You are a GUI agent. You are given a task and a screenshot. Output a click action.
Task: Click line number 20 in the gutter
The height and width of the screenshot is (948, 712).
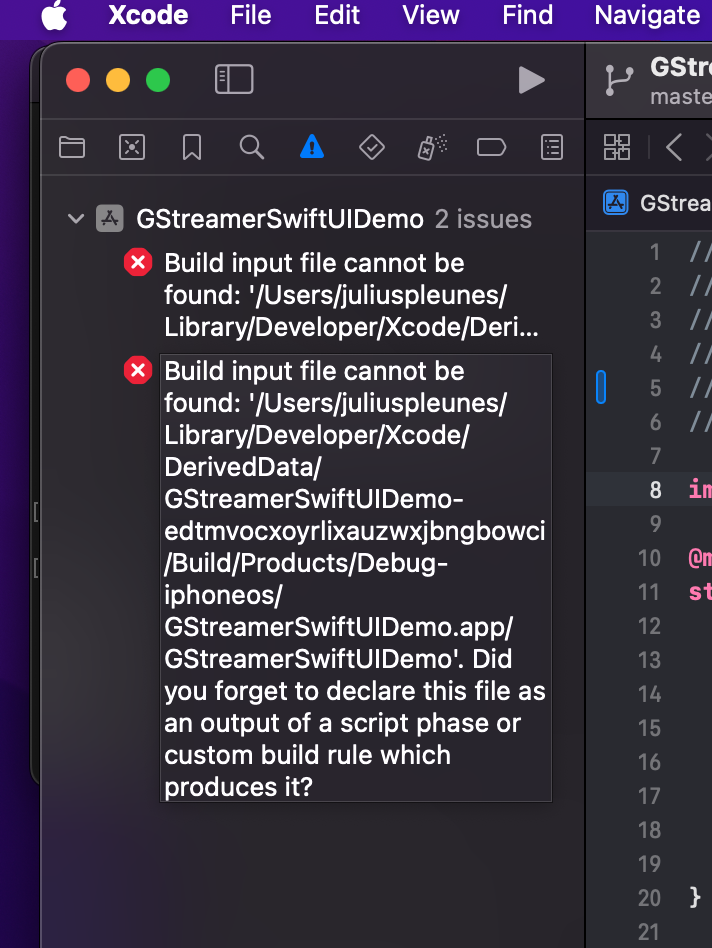(x=649, y=898)
